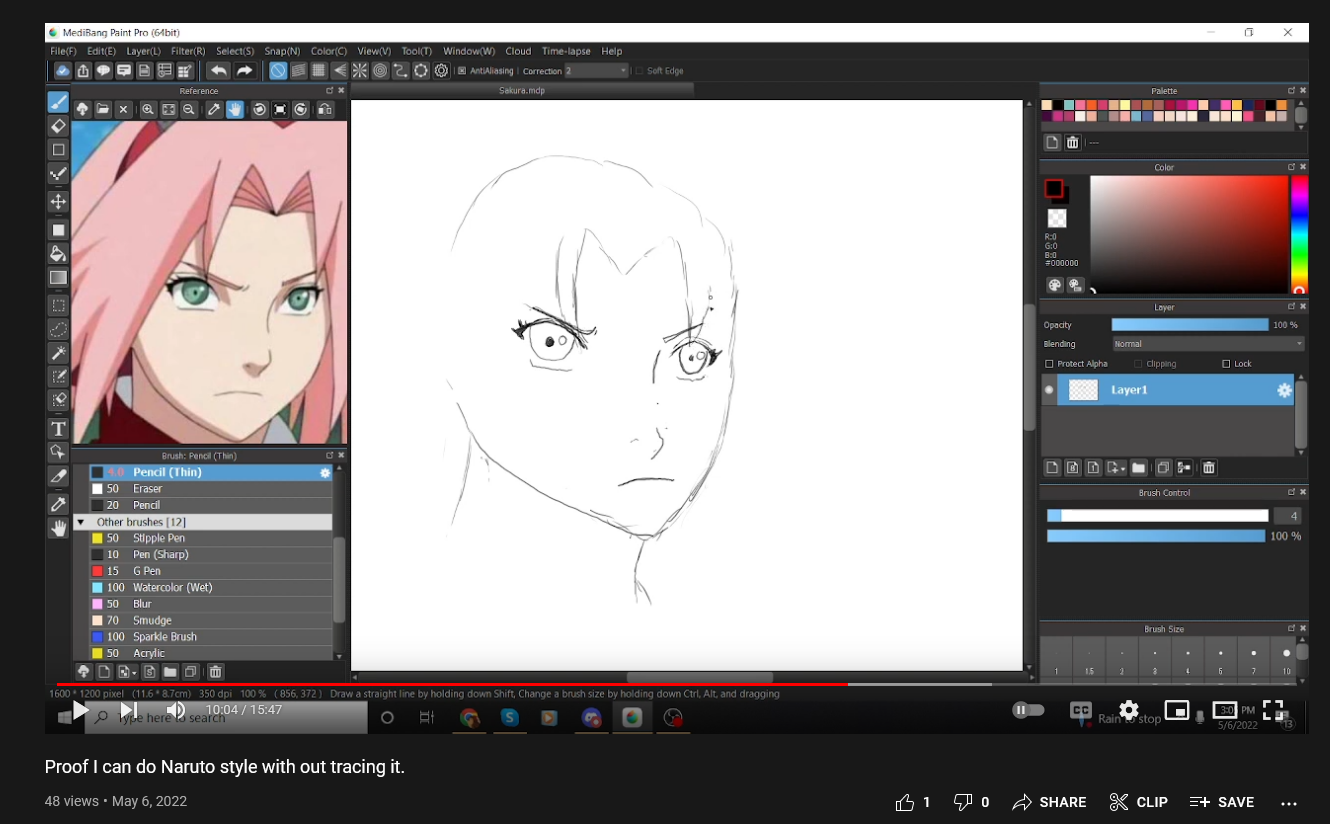
Task: Toggle YouTube autoplay switch
Action: 1028,710
